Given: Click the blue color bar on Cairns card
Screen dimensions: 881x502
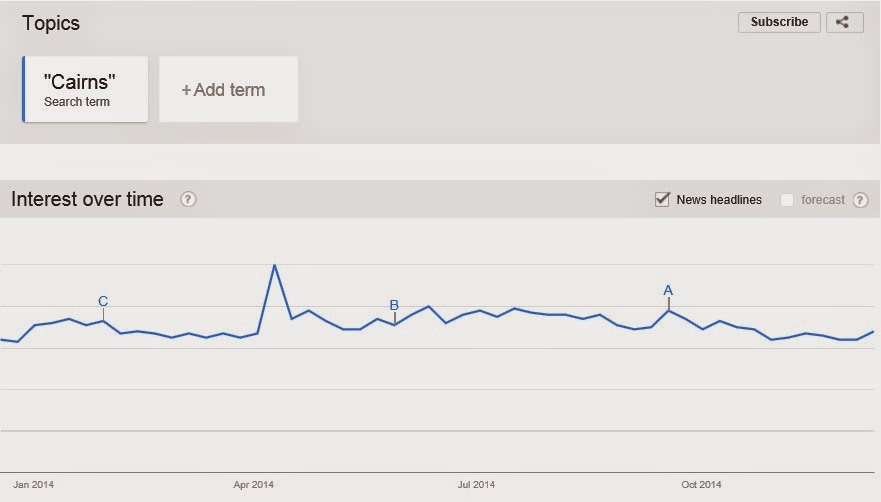Looking at the screenshot, I should (24, 89).
